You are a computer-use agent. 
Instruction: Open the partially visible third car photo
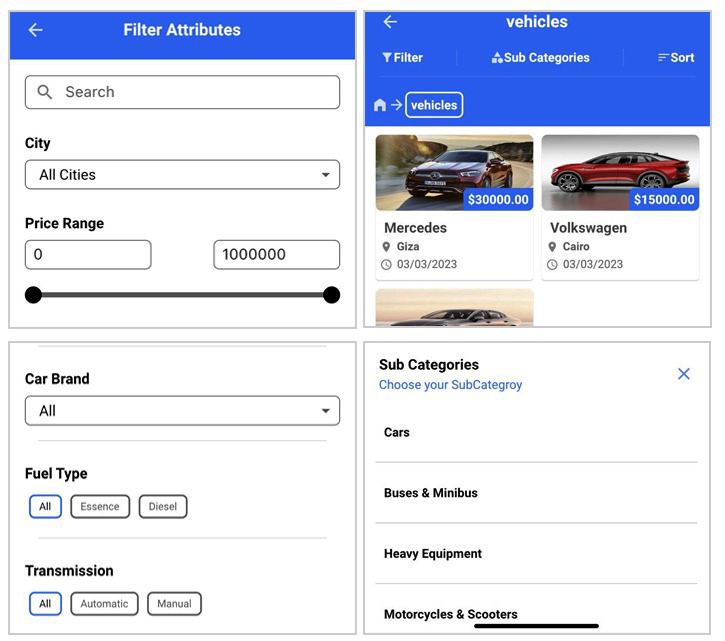click(454, 308)
